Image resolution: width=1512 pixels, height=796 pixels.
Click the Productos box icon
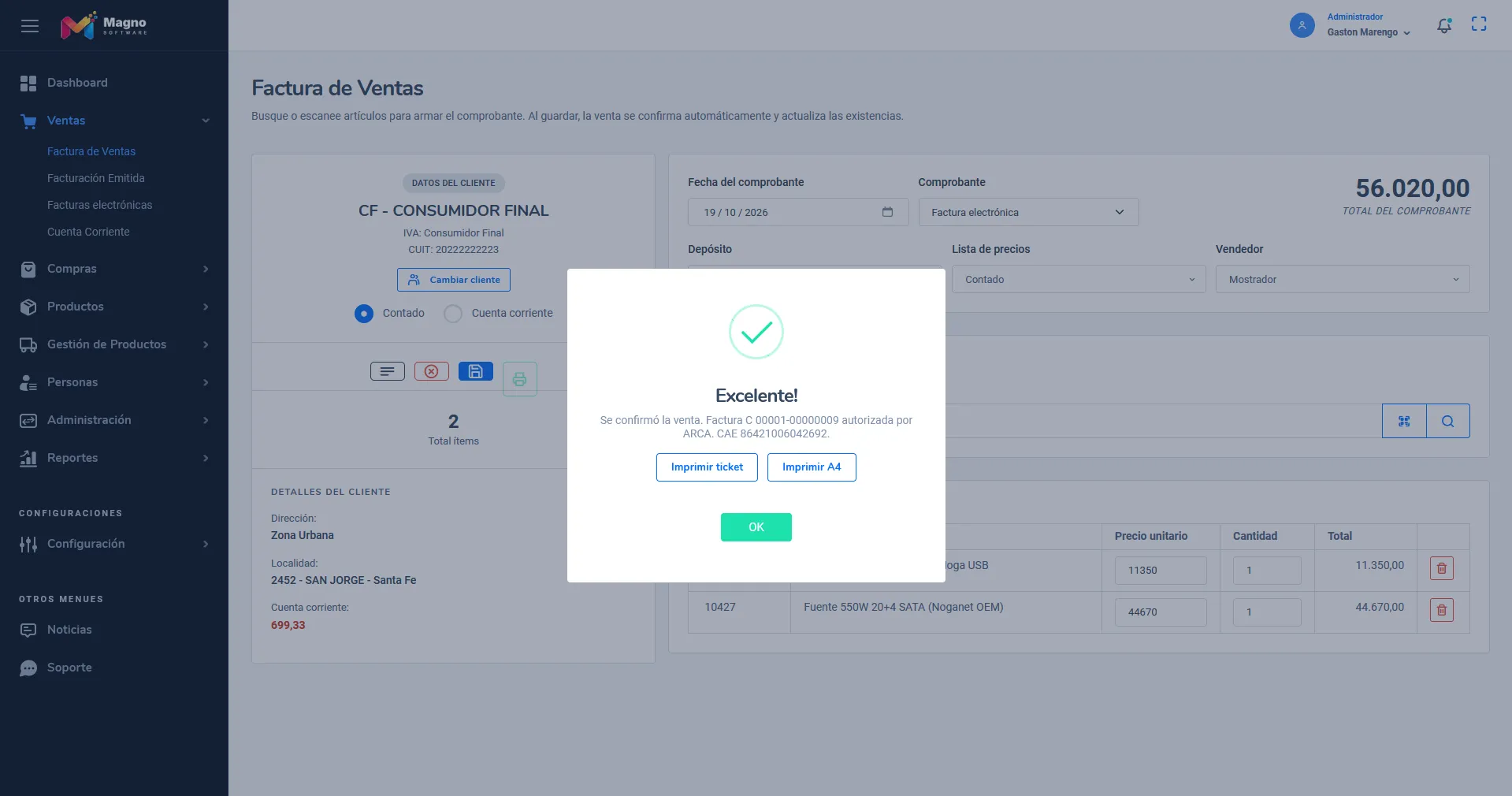28,307
